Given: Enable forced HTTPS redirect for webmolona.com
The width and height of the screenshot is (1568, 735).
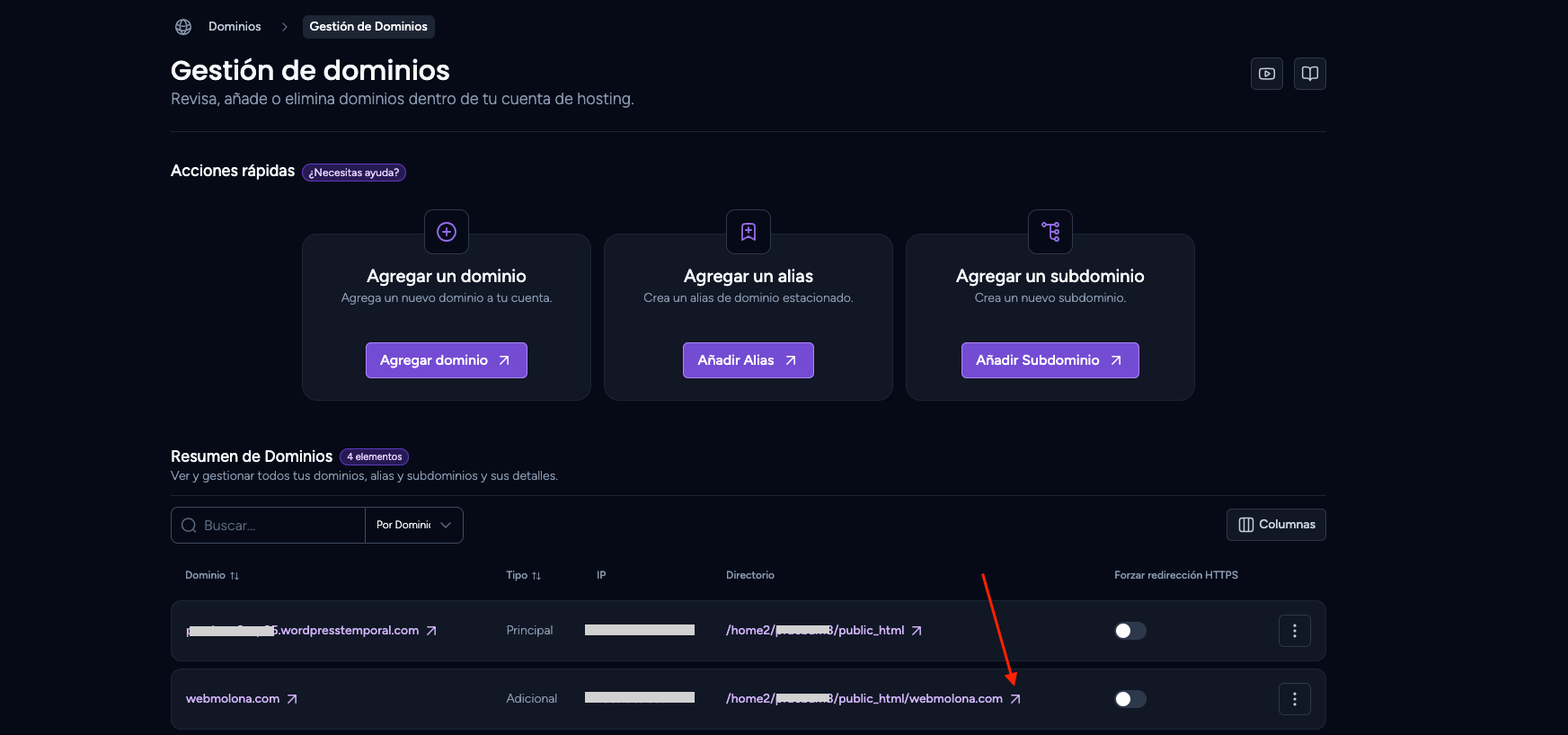Looking at the screenshot, I should (1130, 699).
